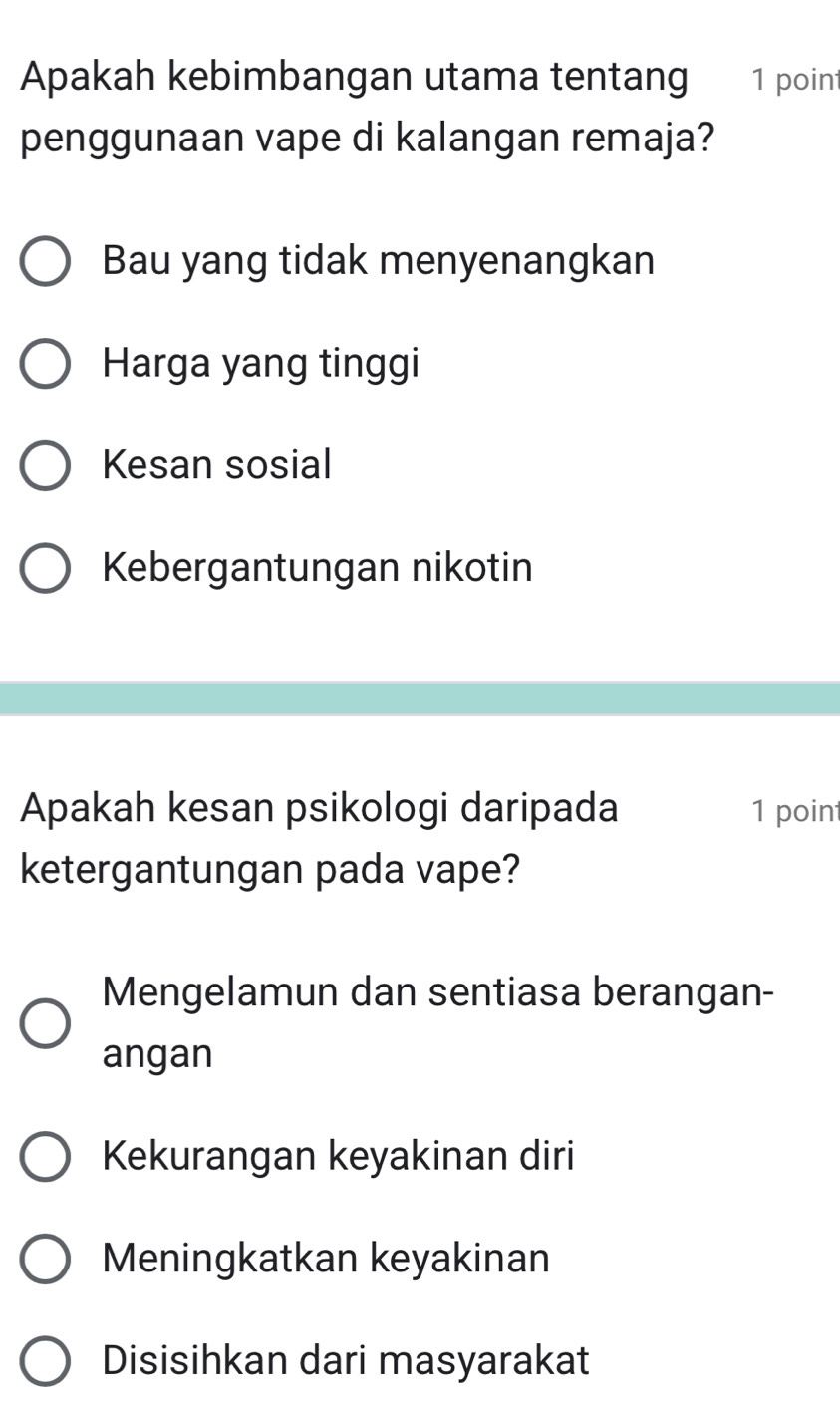This screenshot has height=1410, width=840.
Task: Mark the 'Kesan sosial' radio button
Action: click(x=46, y=466)
